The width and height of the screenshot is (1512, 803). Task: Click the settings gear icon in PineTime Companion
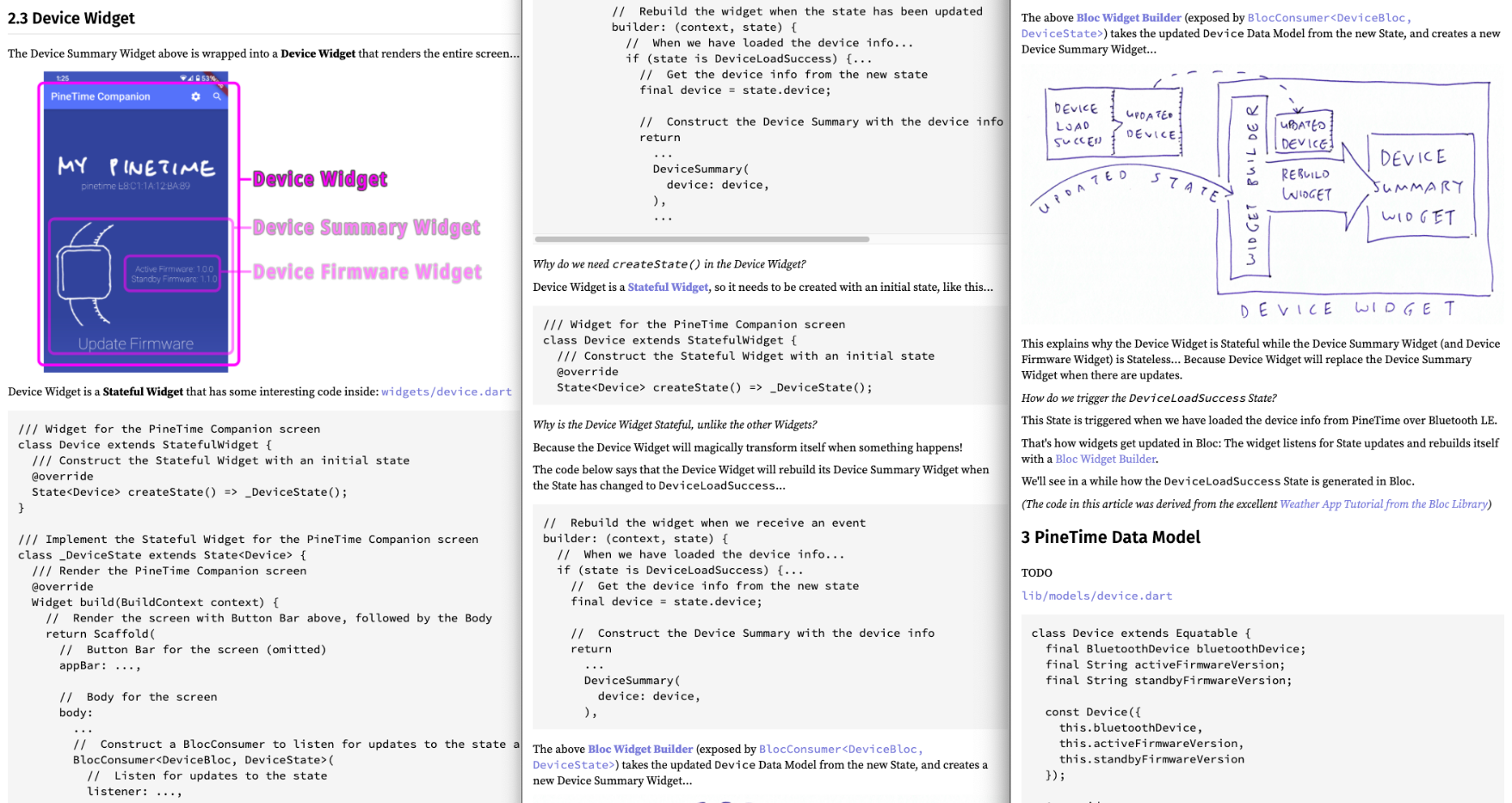(x=195, y=96)
